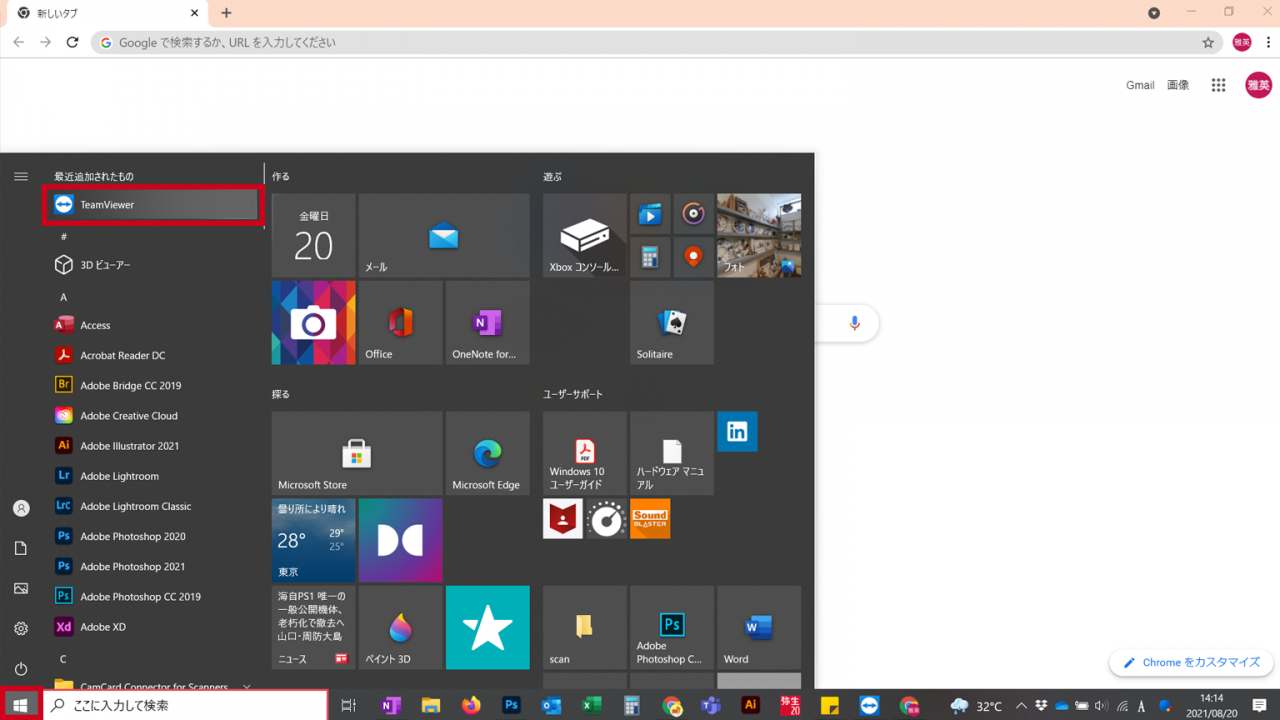
Task: Launch the Microsoft Edge tile
Action: tap(487, 453)
